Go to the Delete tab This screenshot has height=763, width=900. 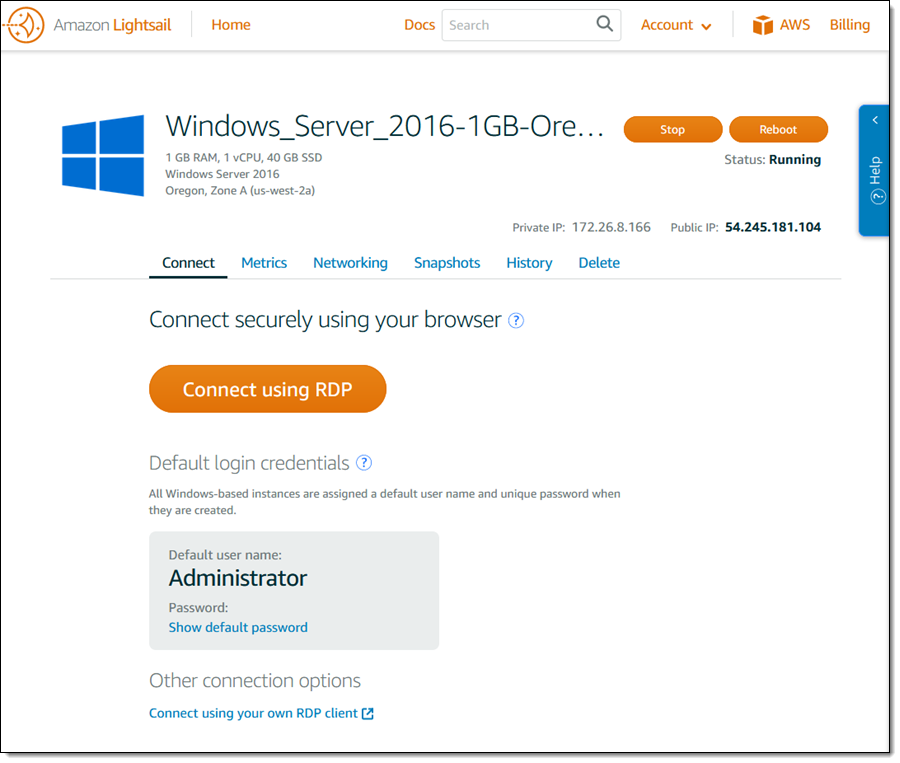(x=599, y=263)
